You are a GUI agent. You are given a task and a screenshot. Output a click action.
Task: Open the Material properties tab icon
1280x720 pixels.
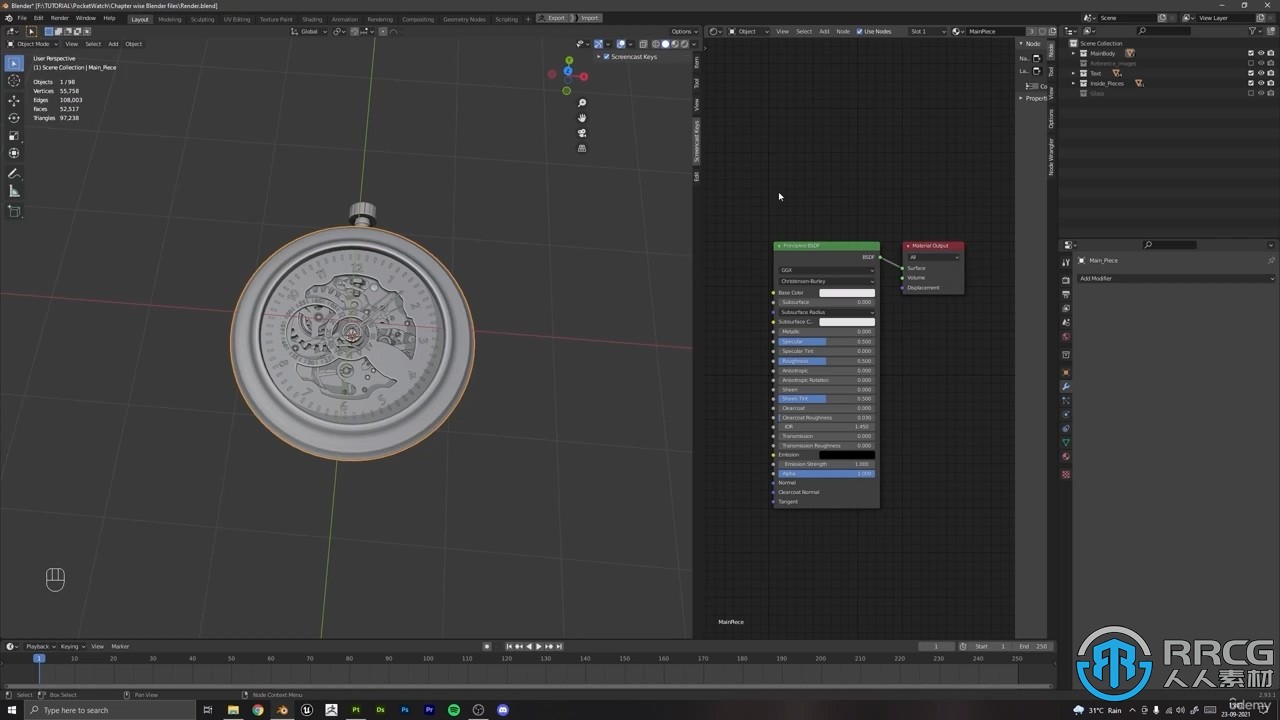1066,457
